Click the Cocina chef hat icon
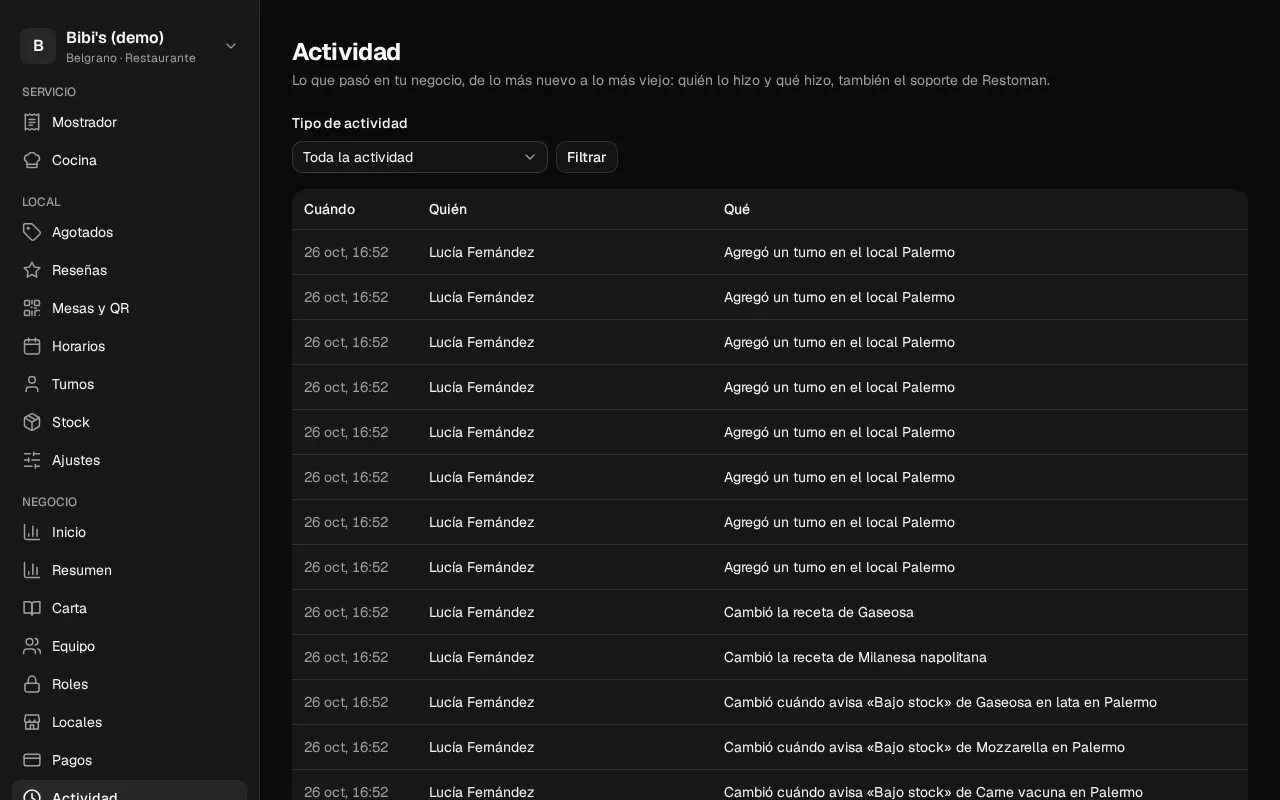This screenshot has height=800, width=1280. [32, 160]
